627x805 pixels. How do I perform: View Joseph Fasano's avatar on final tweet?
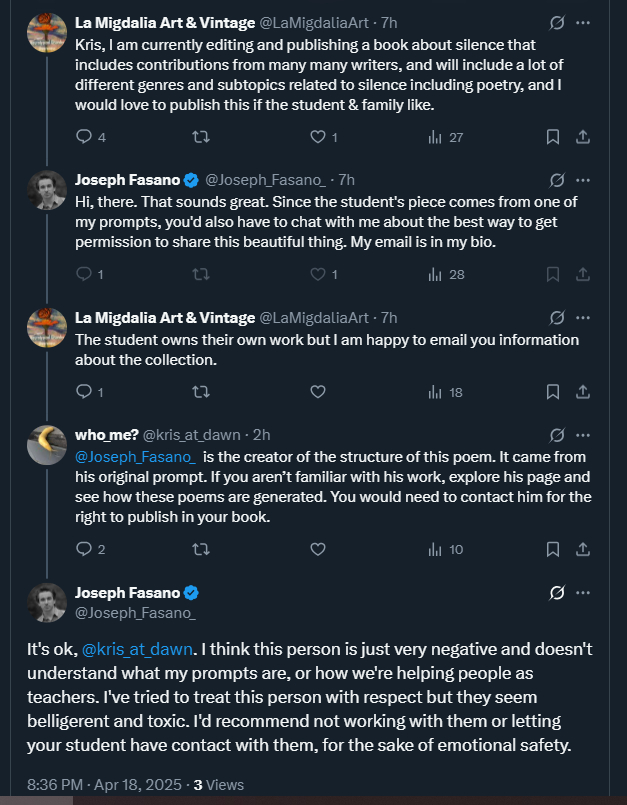coord(46,602)
